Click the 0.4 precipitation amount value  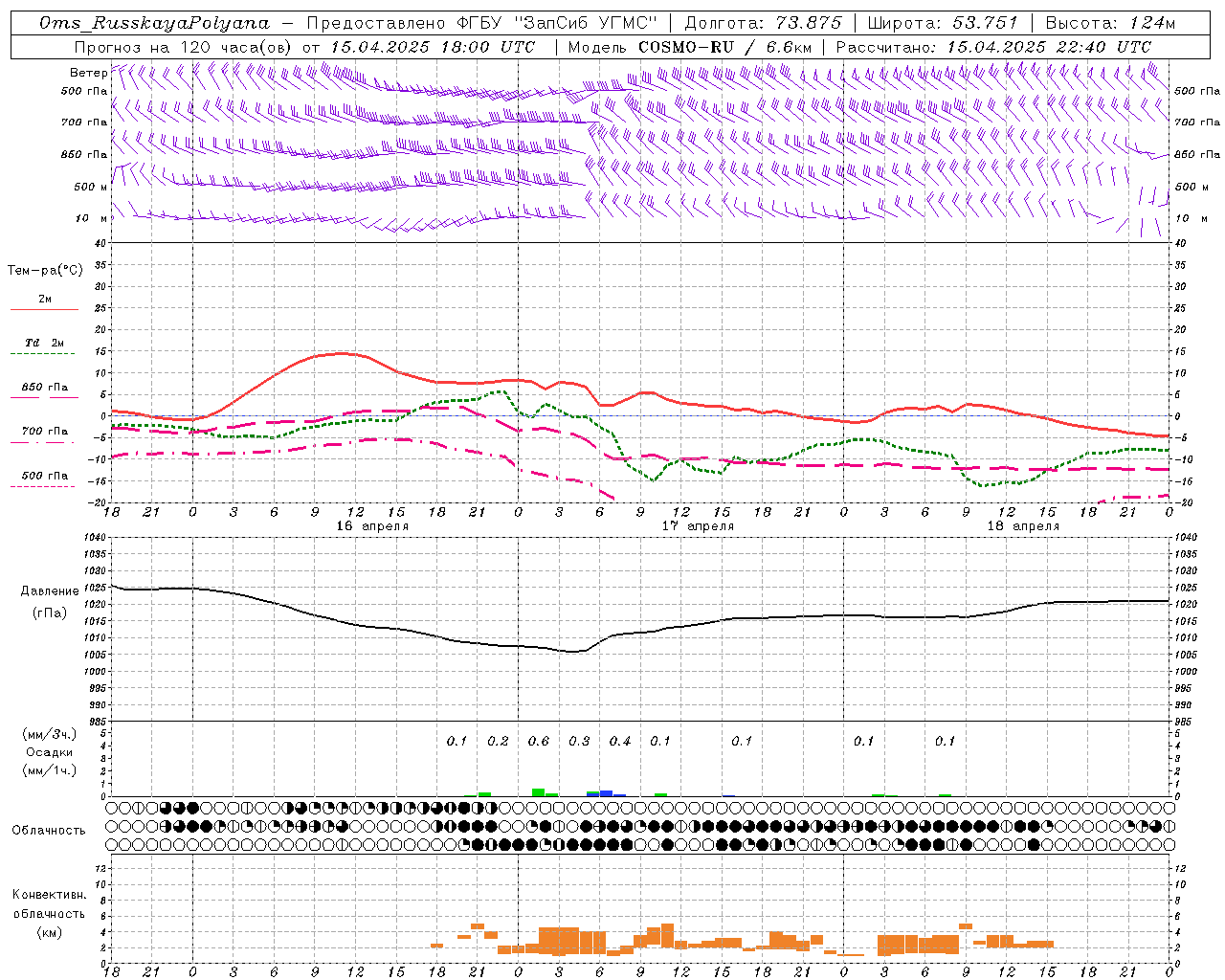pos(620,741)
